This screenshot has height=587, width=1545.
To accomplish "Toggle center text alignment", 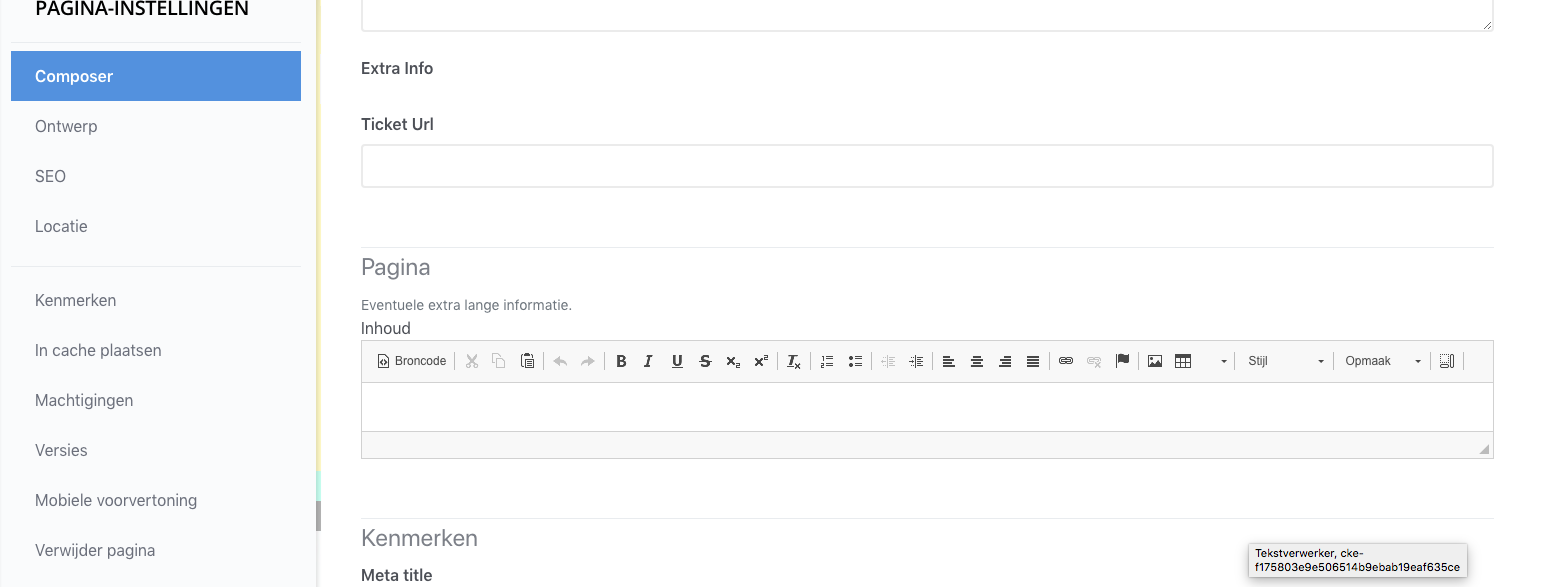I will pos(977,361).
